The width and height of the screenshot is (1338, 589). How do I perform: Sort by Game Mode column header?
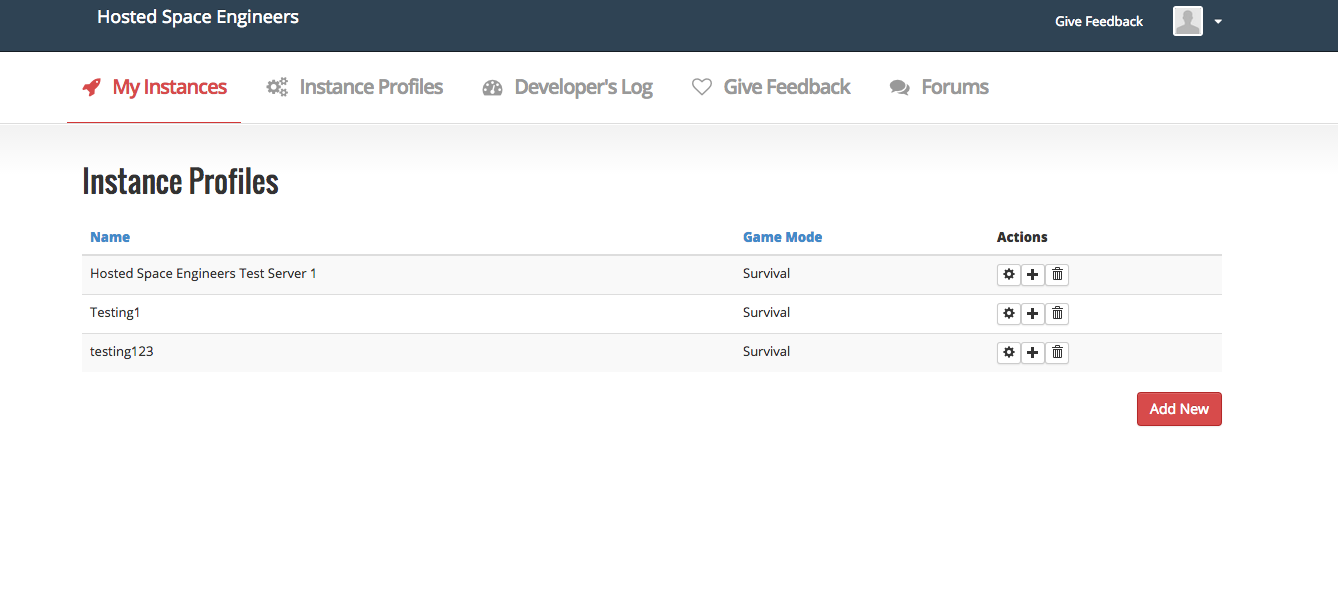coord(782,237)
